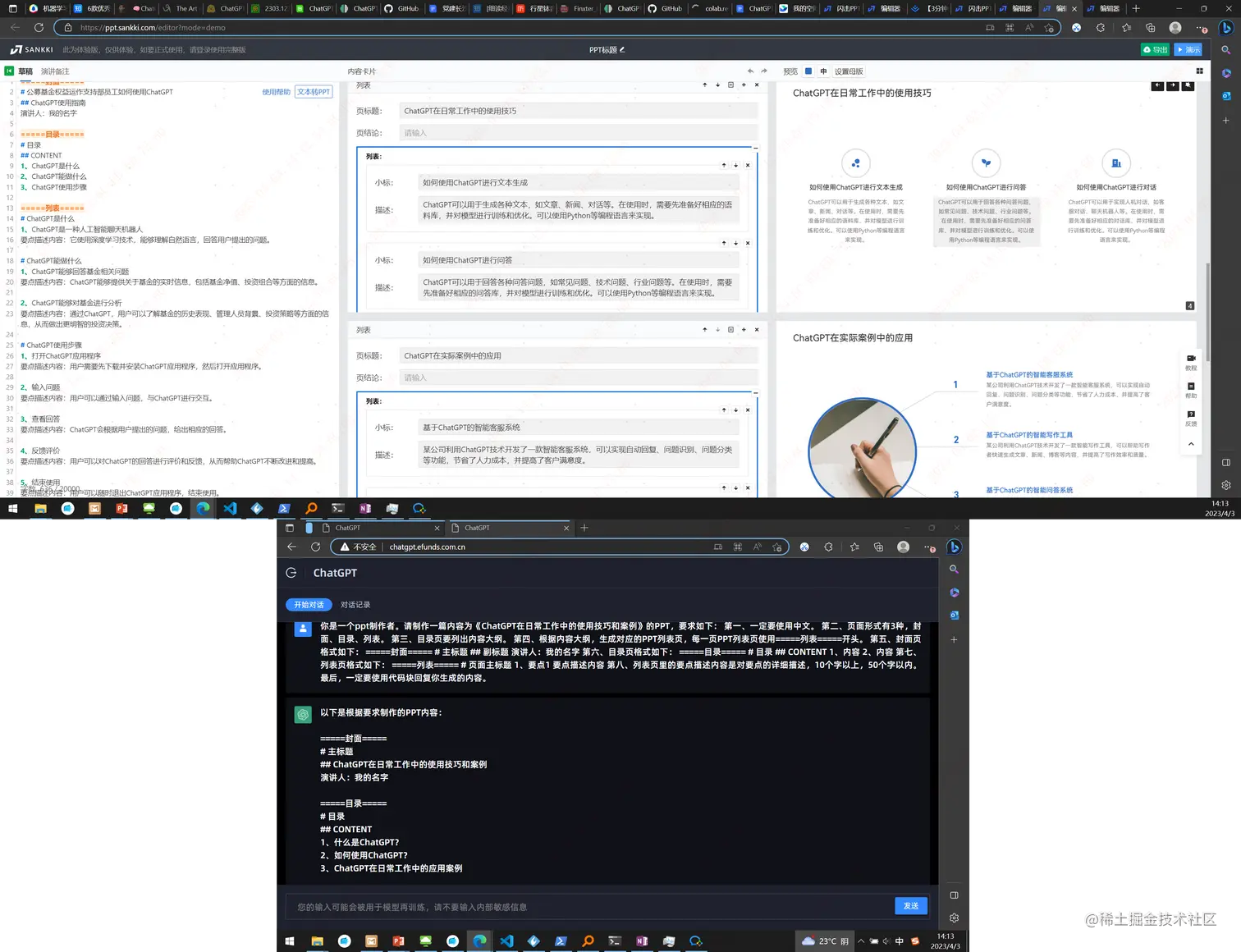Viewport: 1241px width, 952px height.
Task: Reload the chatgpt.efunds.com.cn page
Action: click(315, 547)
